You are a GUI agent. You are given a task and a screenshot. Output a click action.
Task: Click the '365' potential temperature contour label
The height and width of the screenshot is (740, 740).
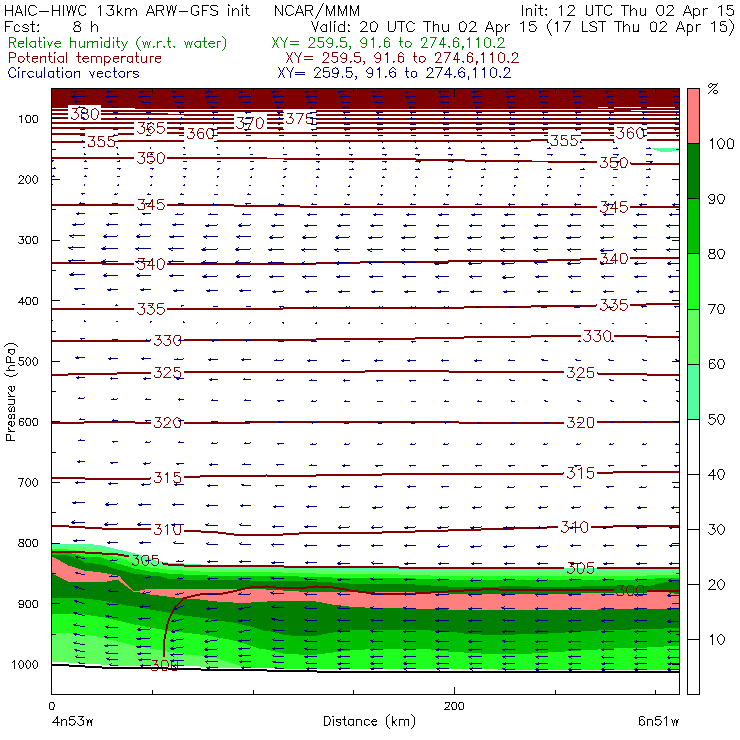(x=151, y=128)
